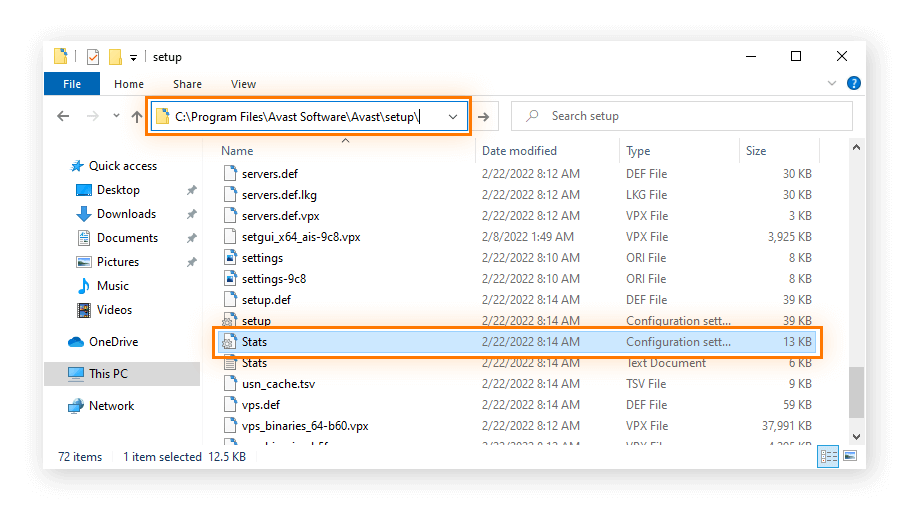The height and width of the screenshot is (510, 908).
Task: Open the File menu tab
Action: (x=71, y=84)
